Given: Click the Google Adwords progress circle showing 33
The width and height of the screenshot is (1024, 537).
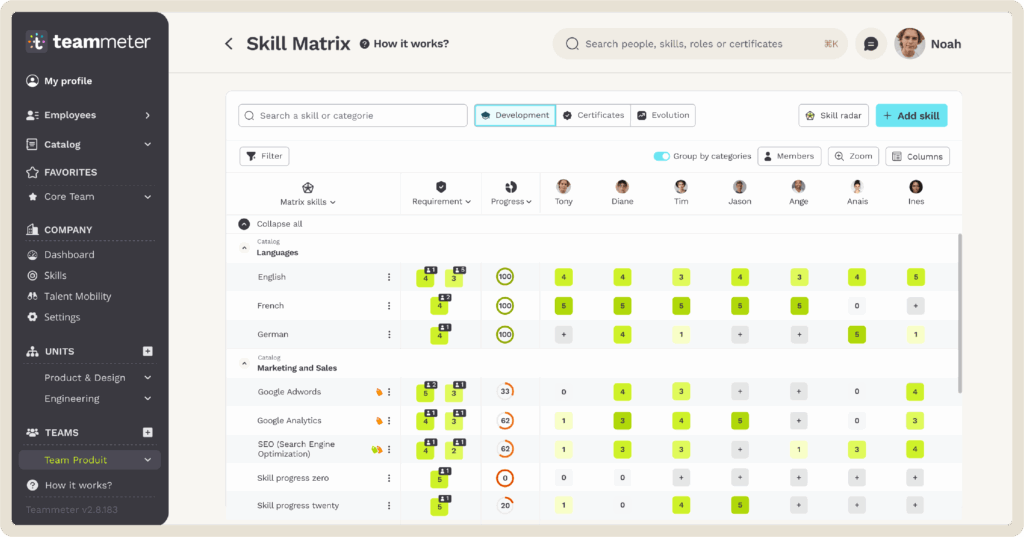Looking at the screenshot, I should 505,392.
